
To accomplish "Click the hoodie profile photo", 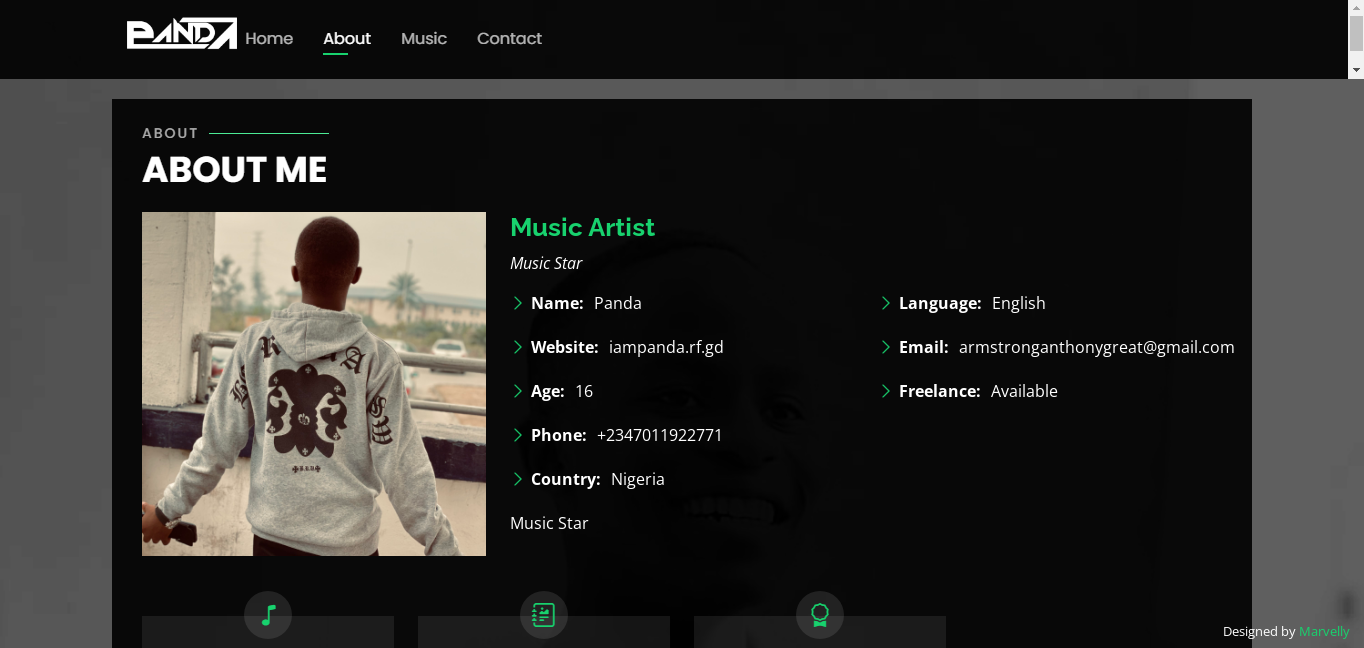I will coord(314,384).
